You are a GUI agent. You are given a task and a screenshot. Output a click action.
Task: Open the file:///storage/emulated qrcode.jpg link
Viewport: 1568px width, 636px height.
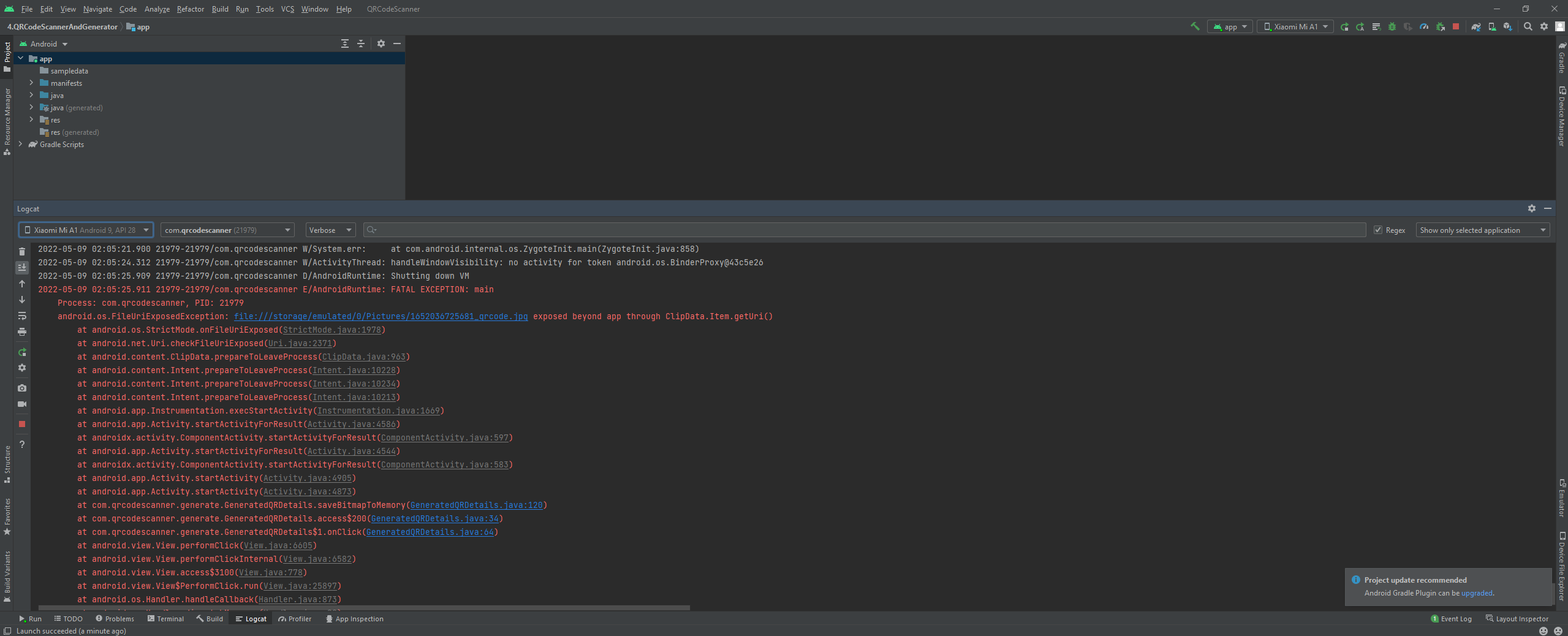(381, 316)
